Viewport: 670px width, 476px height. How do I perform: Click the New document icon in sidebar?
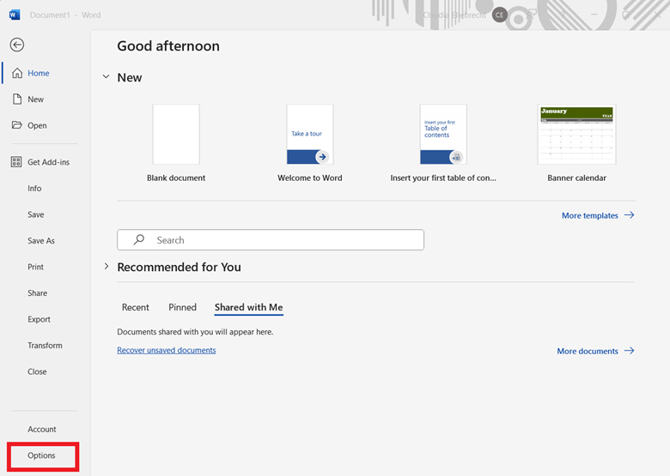coord(17,99)
